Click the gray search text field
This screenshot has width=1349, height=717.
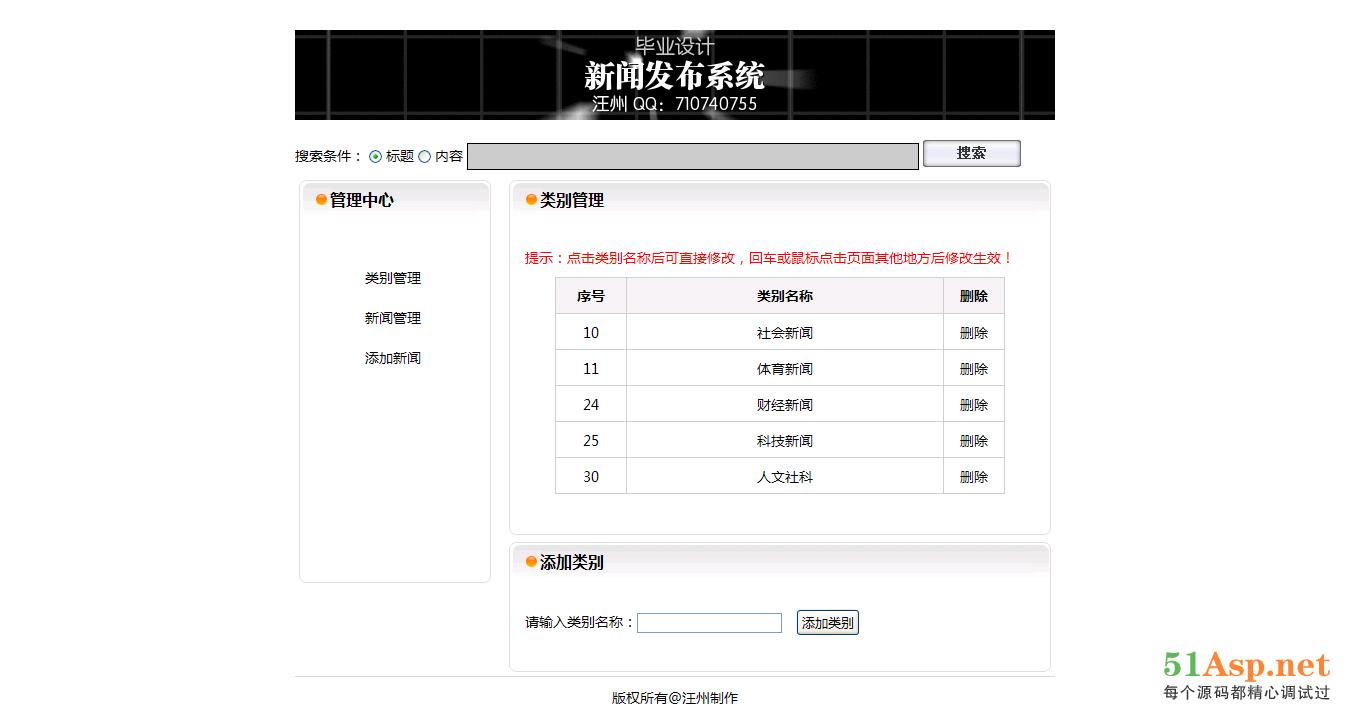pos(692,157)
